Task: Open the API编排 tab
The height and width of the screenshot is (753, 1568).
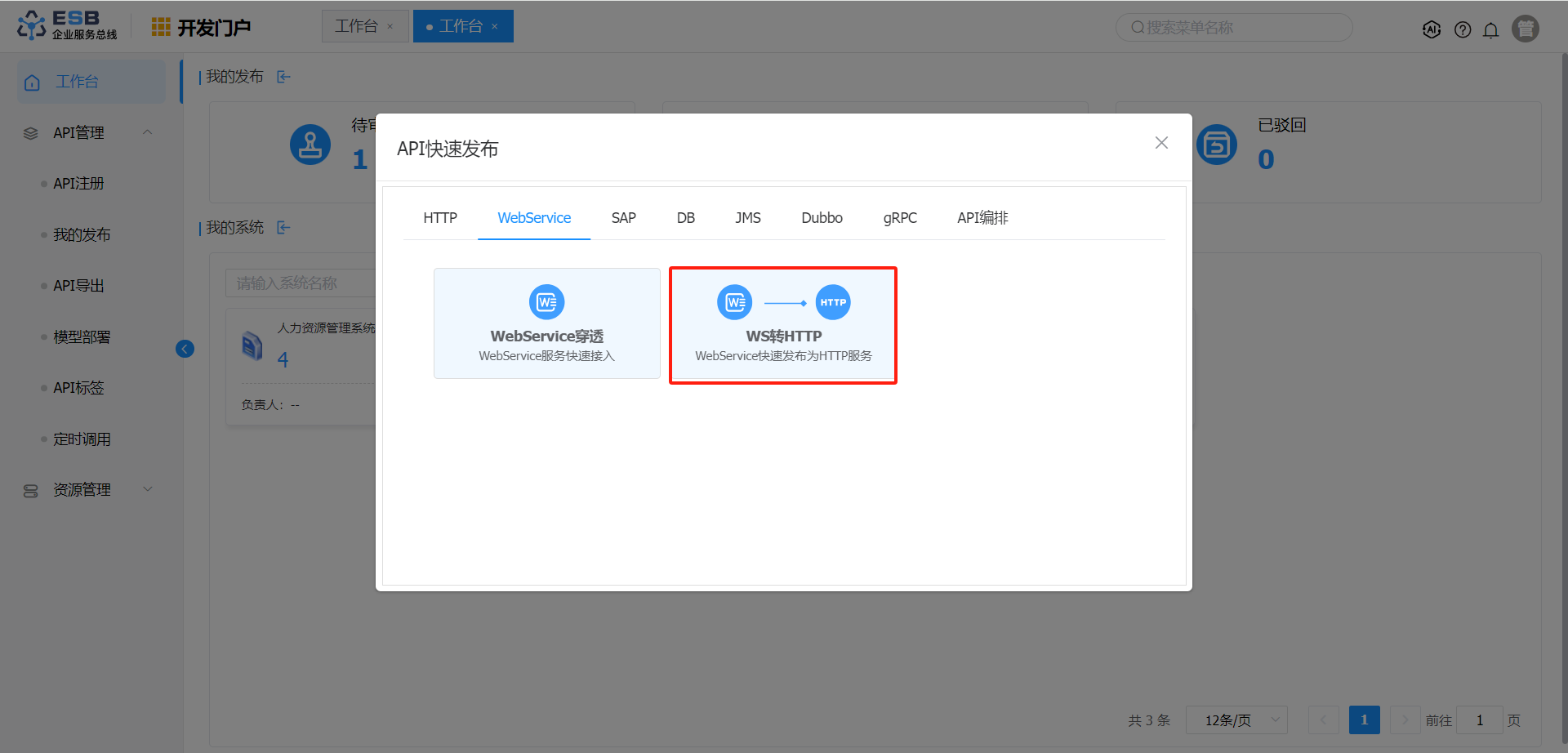Action: pos(982,218)
